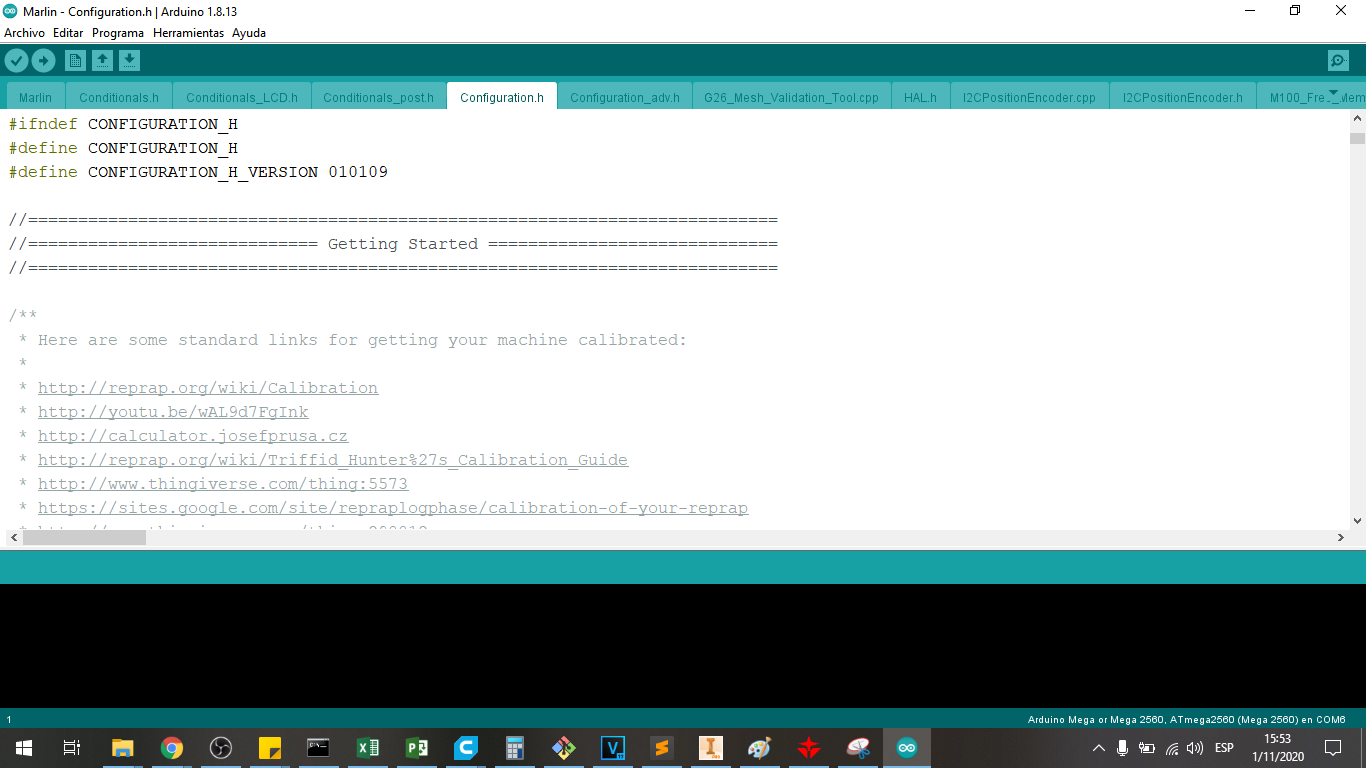
Task: Open the Calculator taskbar icon
Action: 515,748
